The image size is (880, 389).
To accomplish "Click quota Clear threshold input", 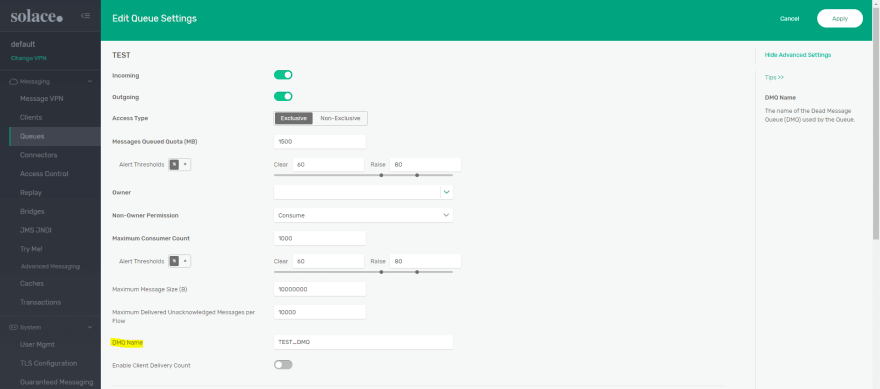I will pos(328,164).
